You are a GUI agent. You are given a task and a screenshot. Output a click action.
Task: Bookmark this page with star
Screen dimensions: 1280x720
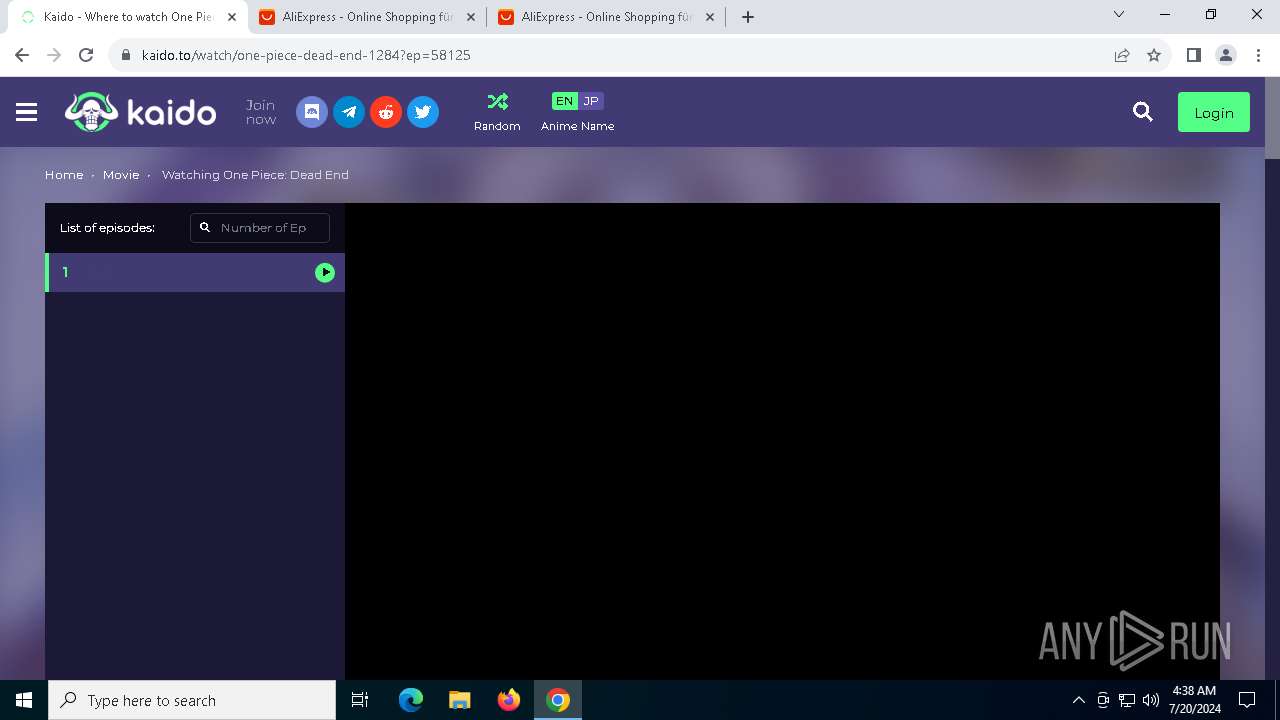coord(1154,55)
